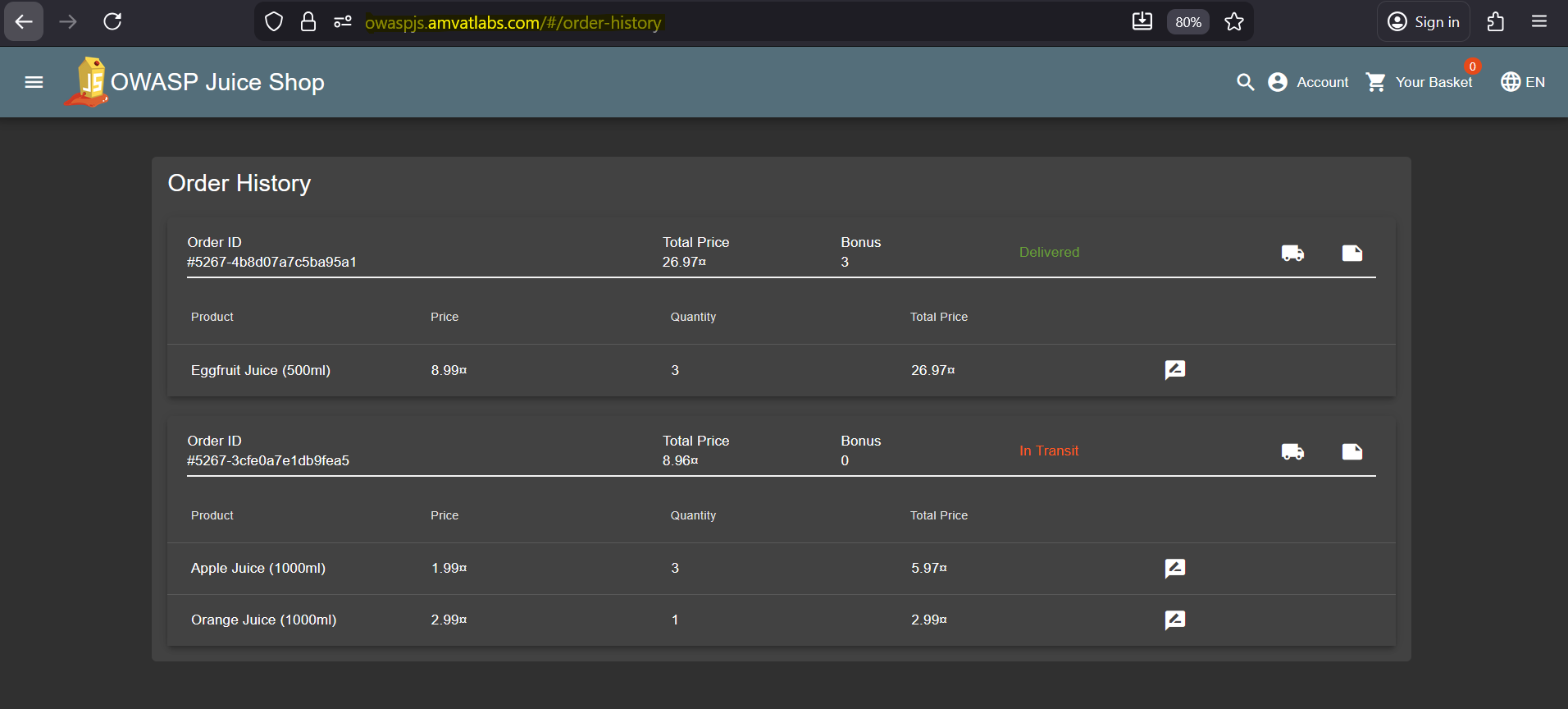Print confirmation for the In Transit order

tap(1351, 451)
